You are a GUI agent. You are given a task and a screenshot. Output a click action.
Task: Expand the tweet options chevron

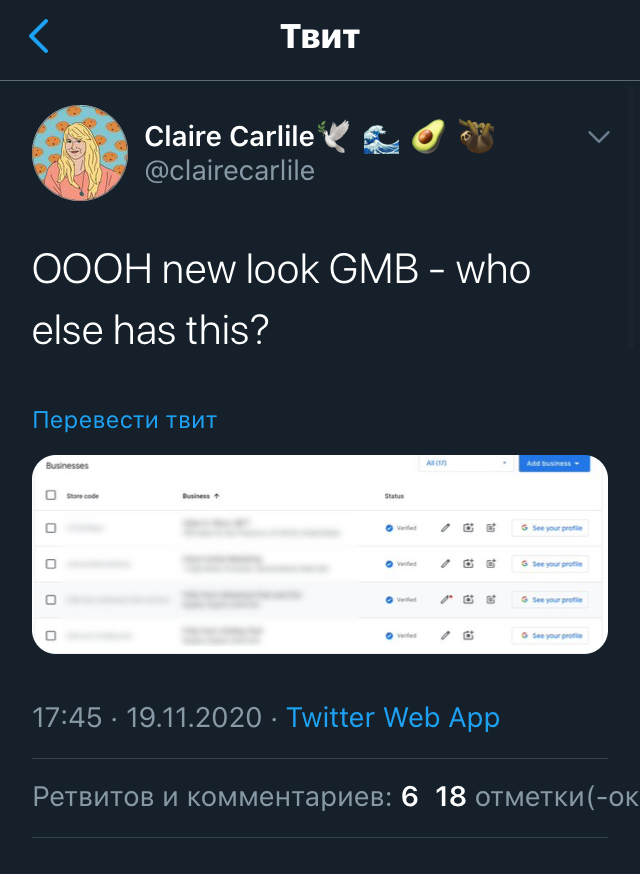tap(598, 137)
